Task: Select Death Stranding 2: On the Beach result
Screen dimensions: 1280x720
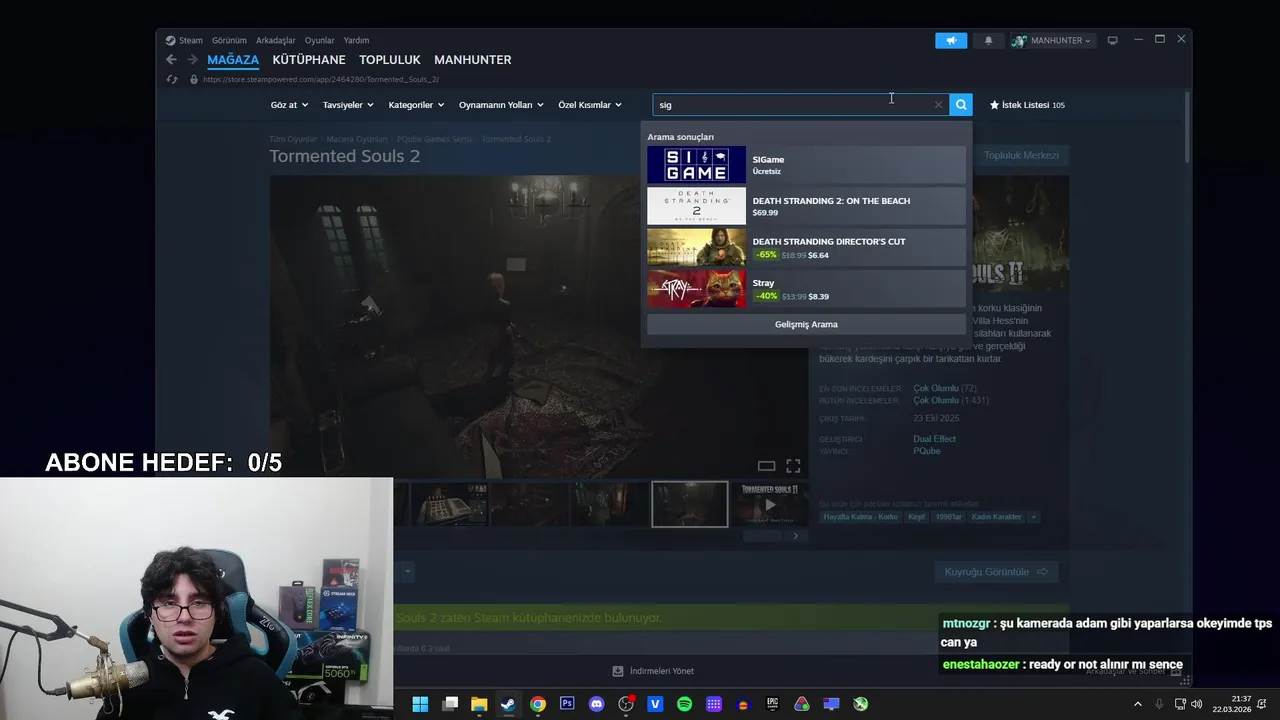Action: [x=806, y=206]
